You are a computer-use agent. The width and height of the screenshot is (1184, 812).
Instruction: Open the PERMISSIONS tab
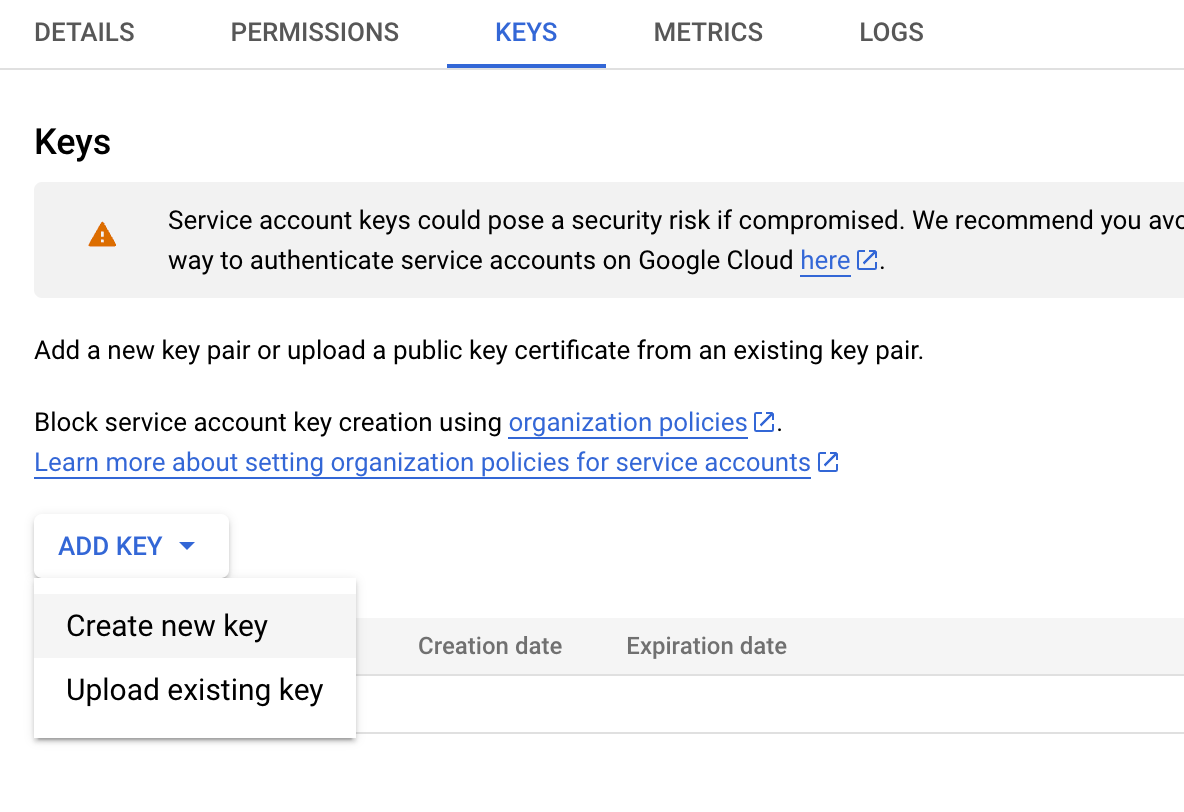pyautogui.click(x=315, y=33)
